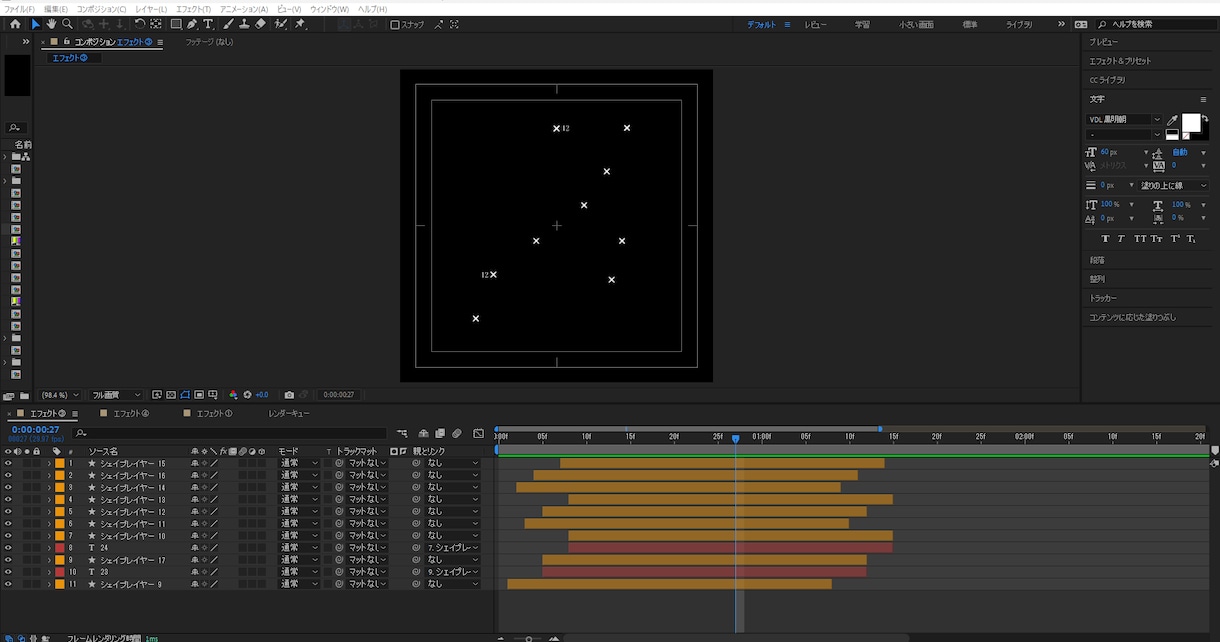Toggle visibility of シェイプレイヤー 9

[8, 584]
